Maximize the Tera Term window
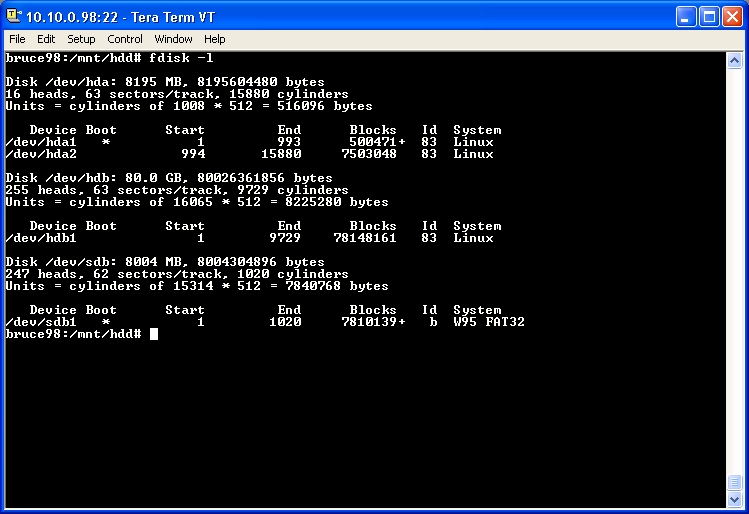Screen dimensions: 749x514 tap(709, 17)
